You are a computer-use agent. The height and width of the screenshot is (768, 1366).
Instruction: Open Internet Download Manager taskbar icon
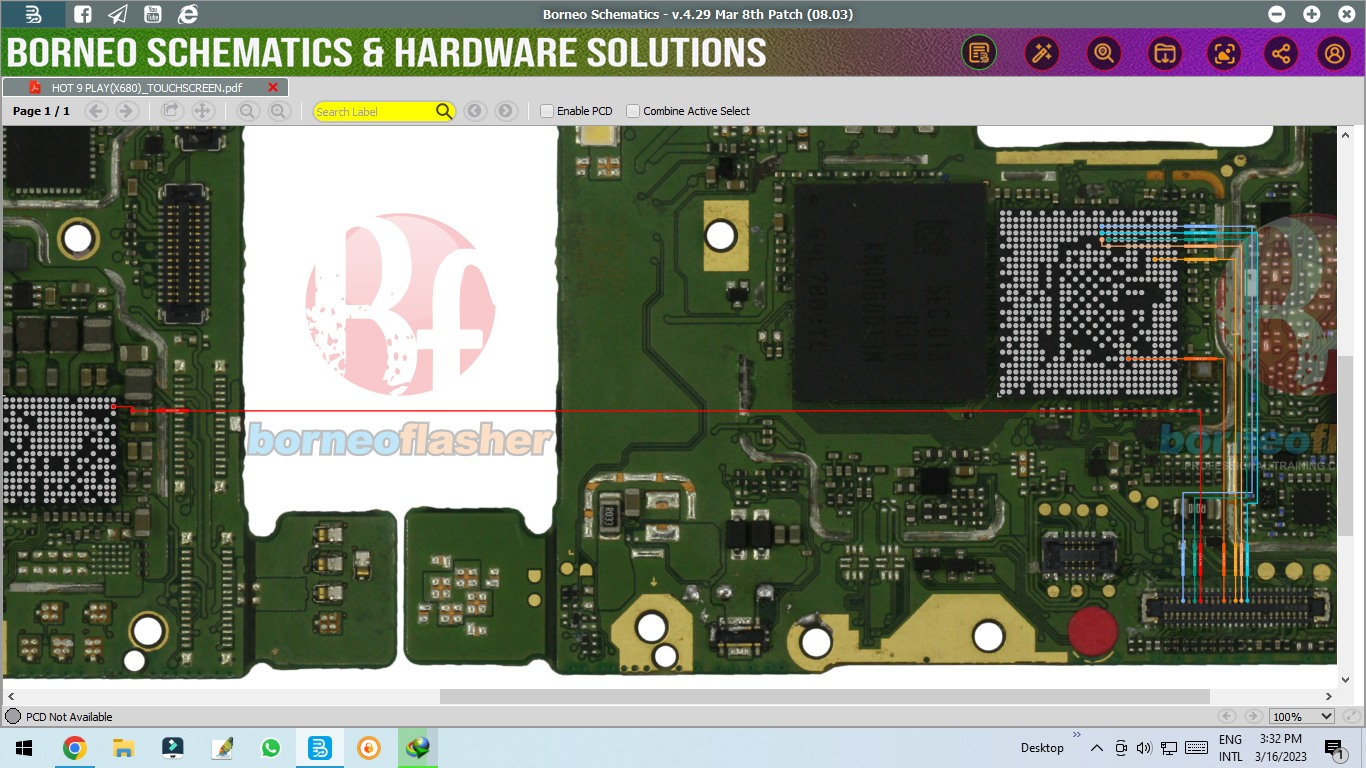(x=418, y=748)
